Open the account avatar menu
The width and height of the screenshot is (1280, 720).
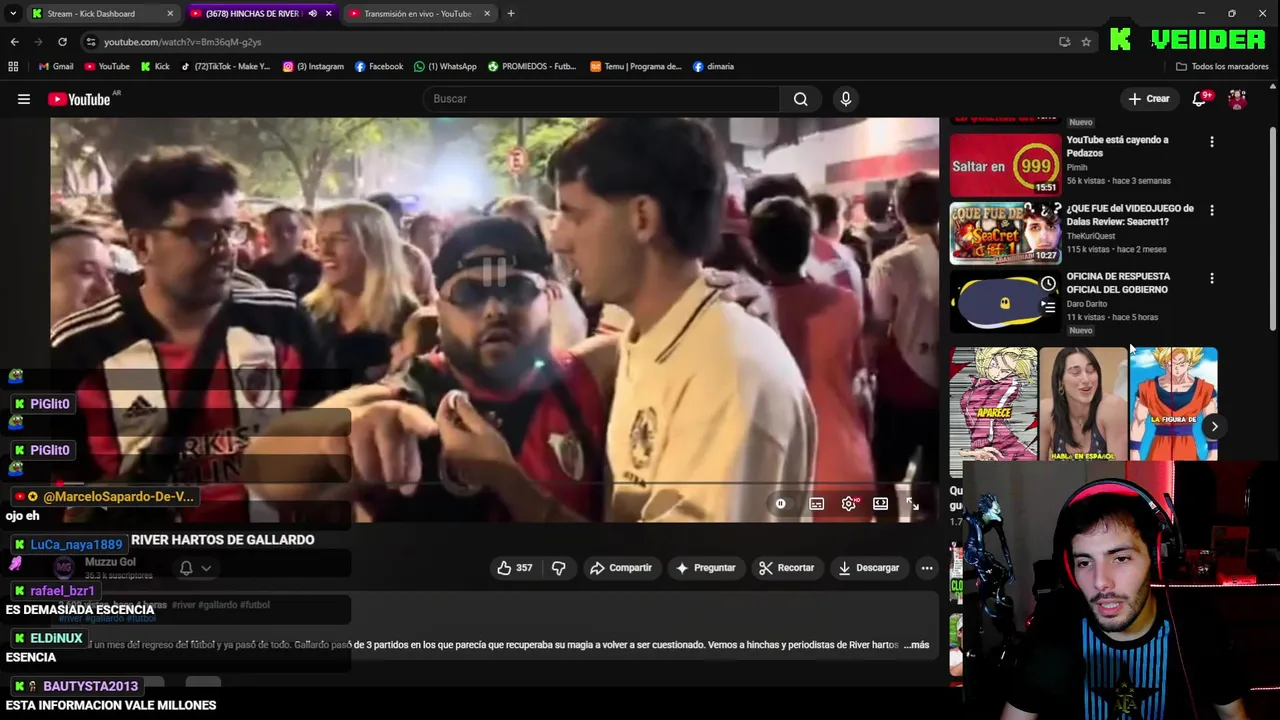(x=1237, y=99)
